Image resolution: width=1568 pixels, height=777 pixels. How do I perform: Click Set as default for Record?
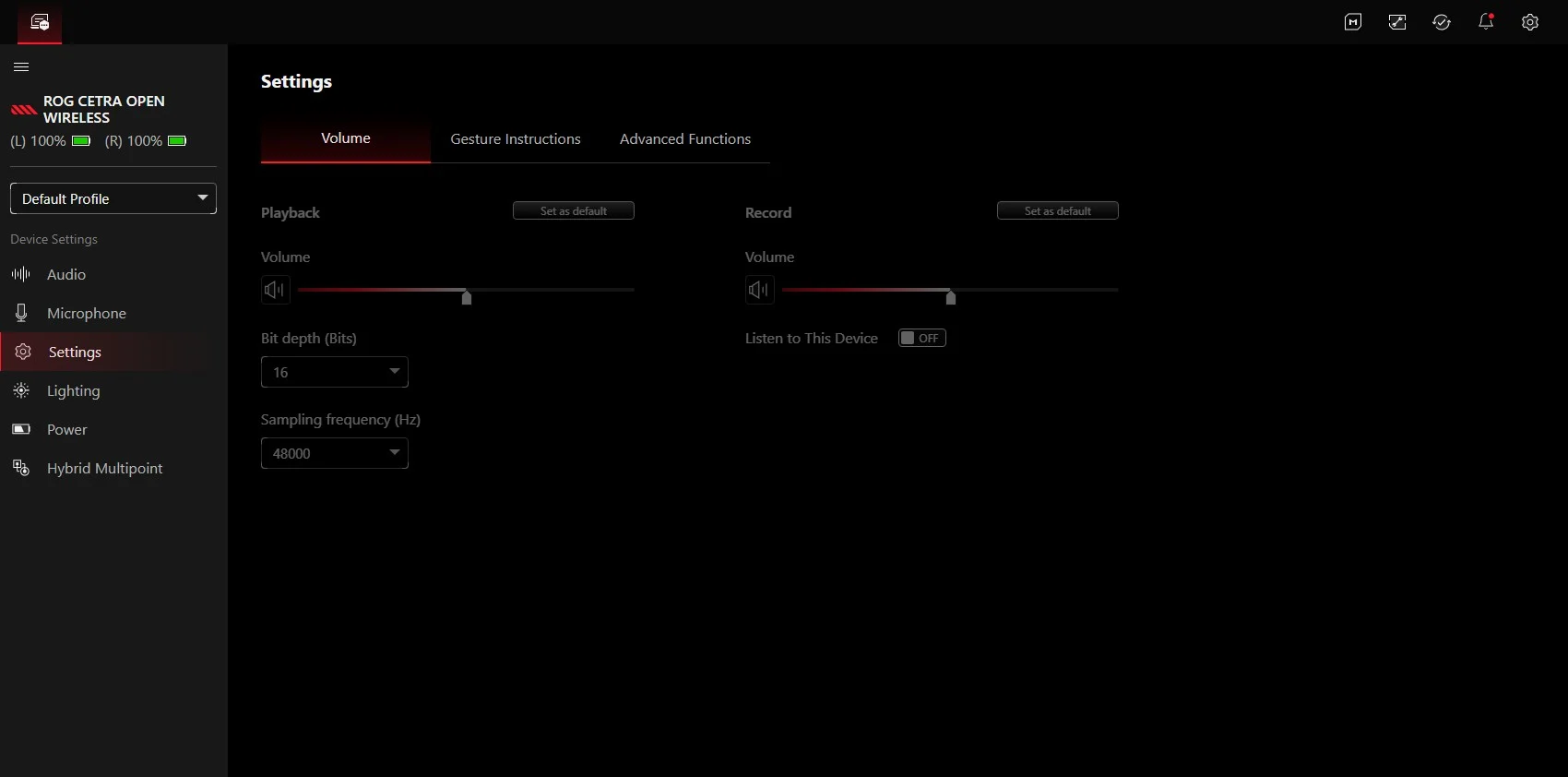pyautogui.click(x=1058, y=210)
